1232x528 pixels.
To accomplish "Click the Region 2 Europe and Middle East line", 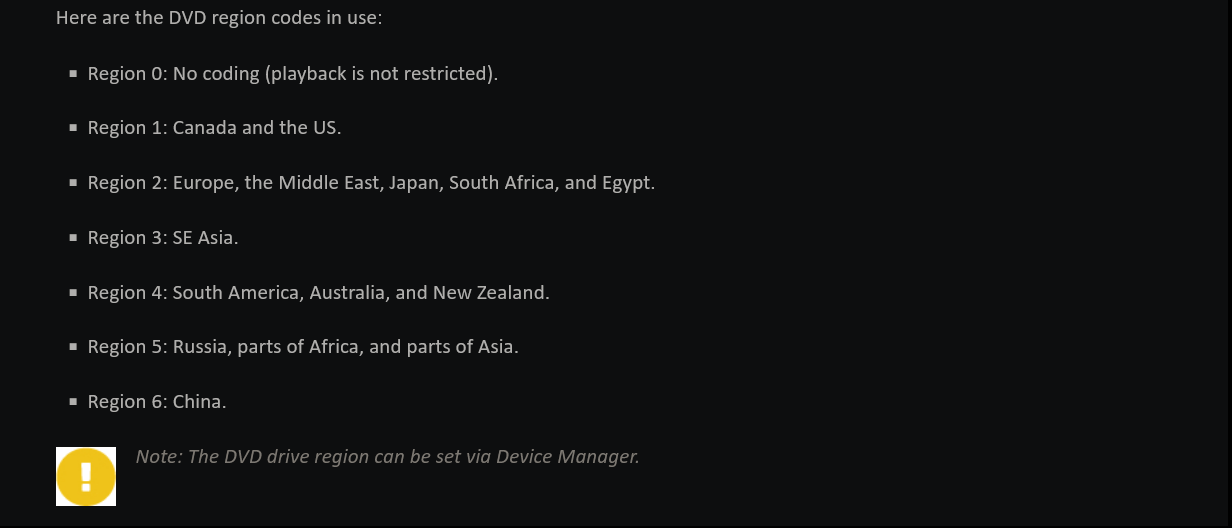I will coord(372,183).
